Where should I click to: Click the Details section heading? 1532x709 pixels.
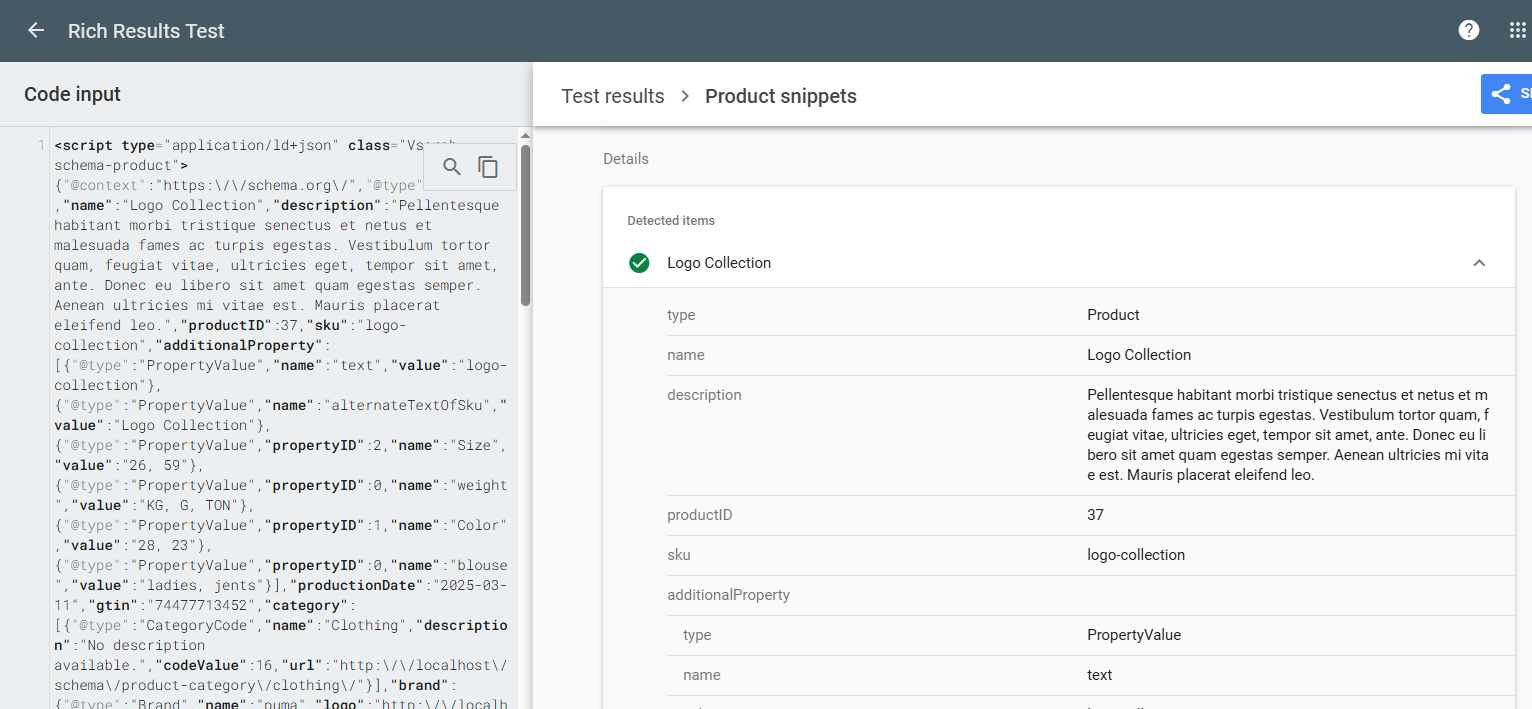[625, 158]
